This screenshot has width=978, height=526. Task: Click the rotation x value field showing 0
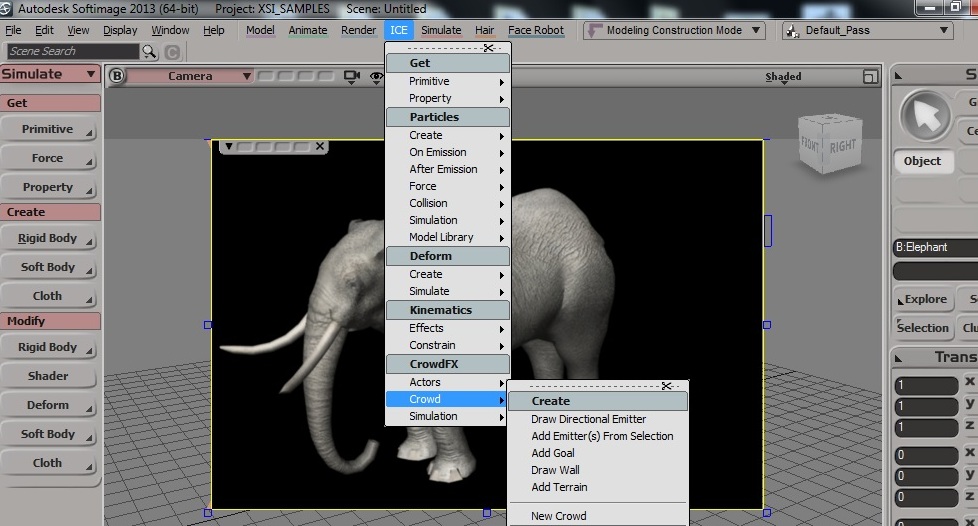click(926, 455)
